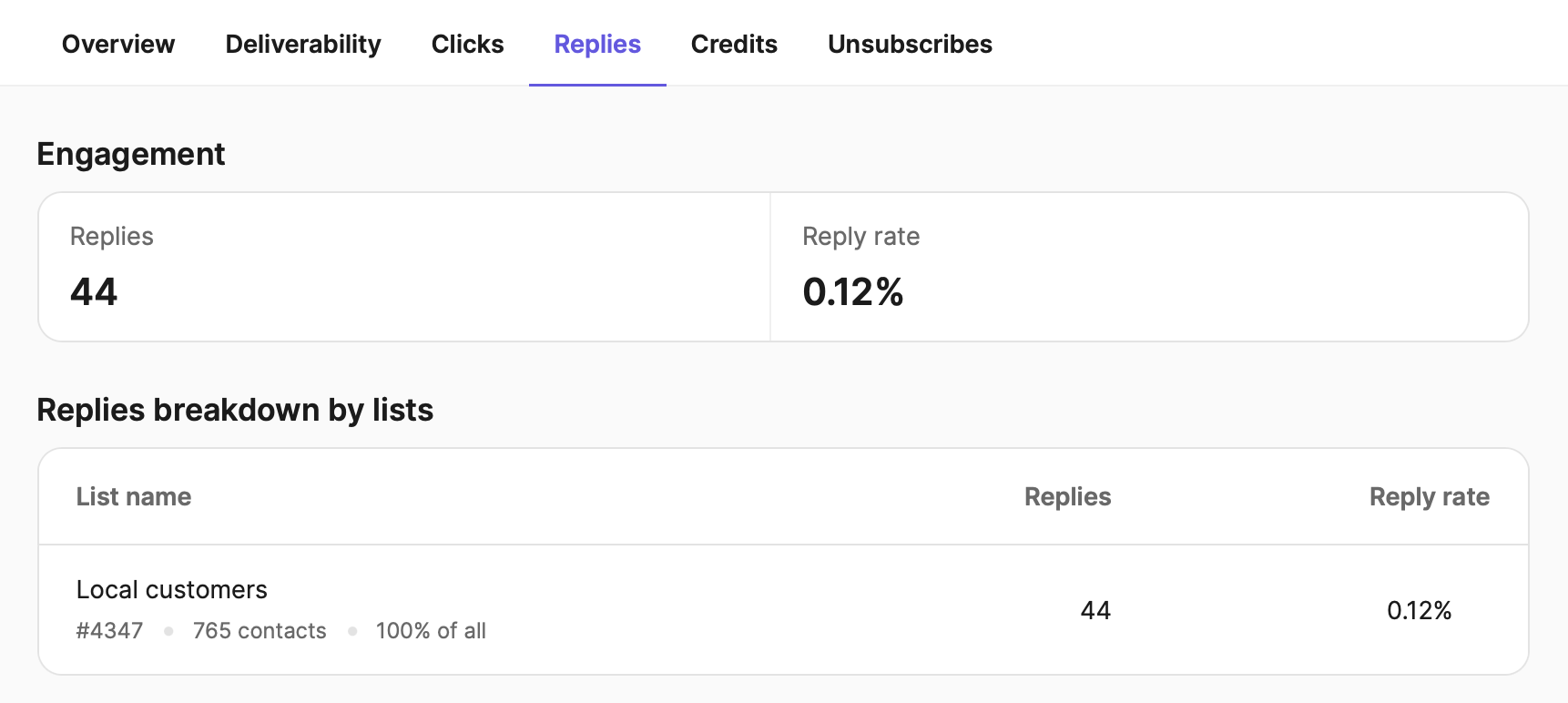Go to the Clicks tab
The width and height of the screenshot is (1568, 703).
(467, 44)
